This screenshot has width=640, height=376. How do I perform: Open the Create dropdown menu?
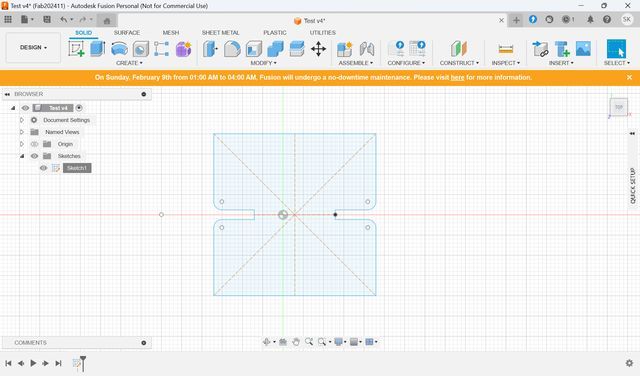pos(129,63)
